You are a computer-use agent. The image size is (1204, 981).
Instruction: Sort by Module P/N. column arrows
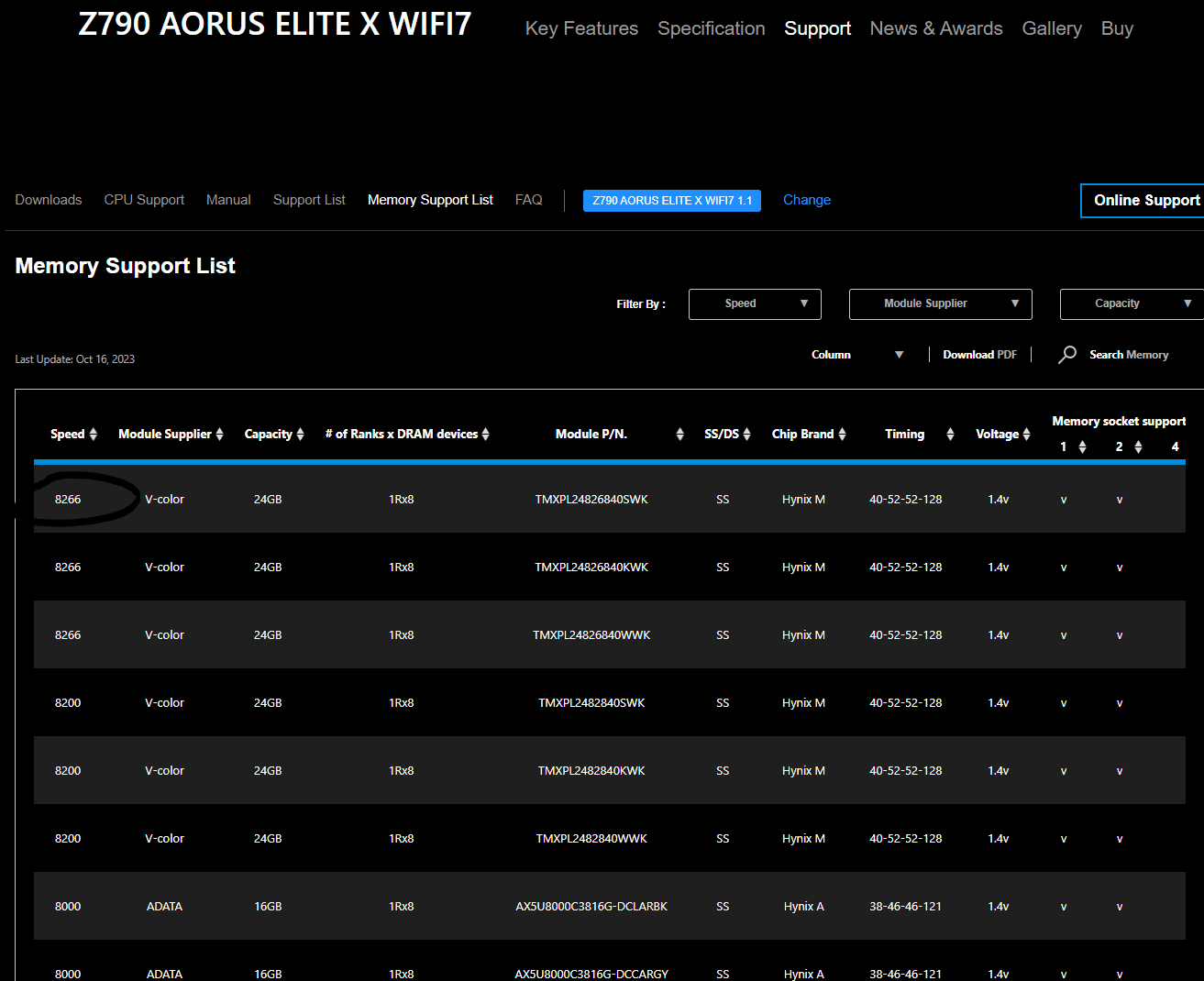[680, 435]
